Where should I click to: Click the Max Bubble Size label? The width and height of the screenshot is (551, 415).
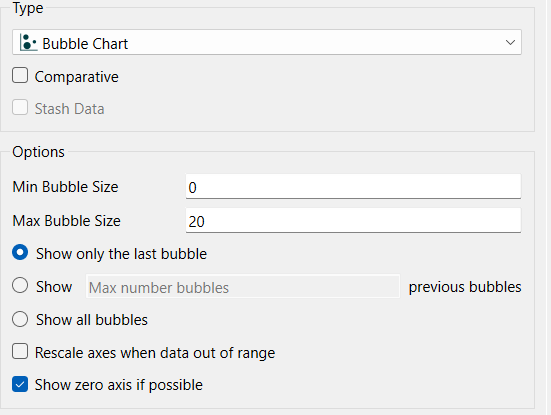point(66,221)
